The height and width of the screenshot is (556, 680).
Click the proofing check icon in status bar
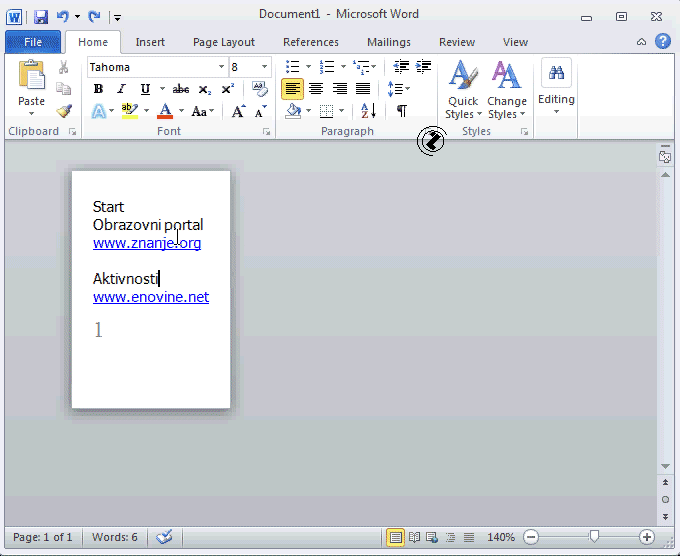pyautogui.click(x=165, y=537)
